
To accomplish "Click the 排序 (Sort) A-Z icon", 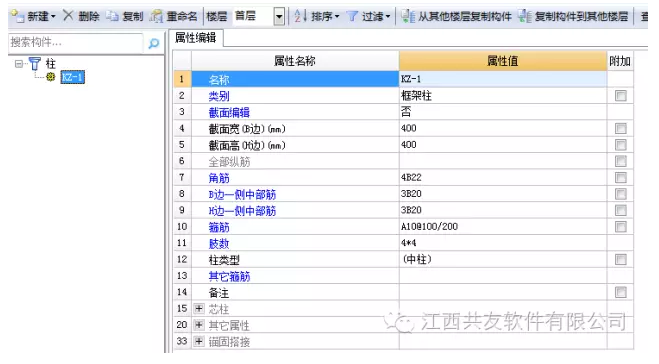I will click(300, 16).
